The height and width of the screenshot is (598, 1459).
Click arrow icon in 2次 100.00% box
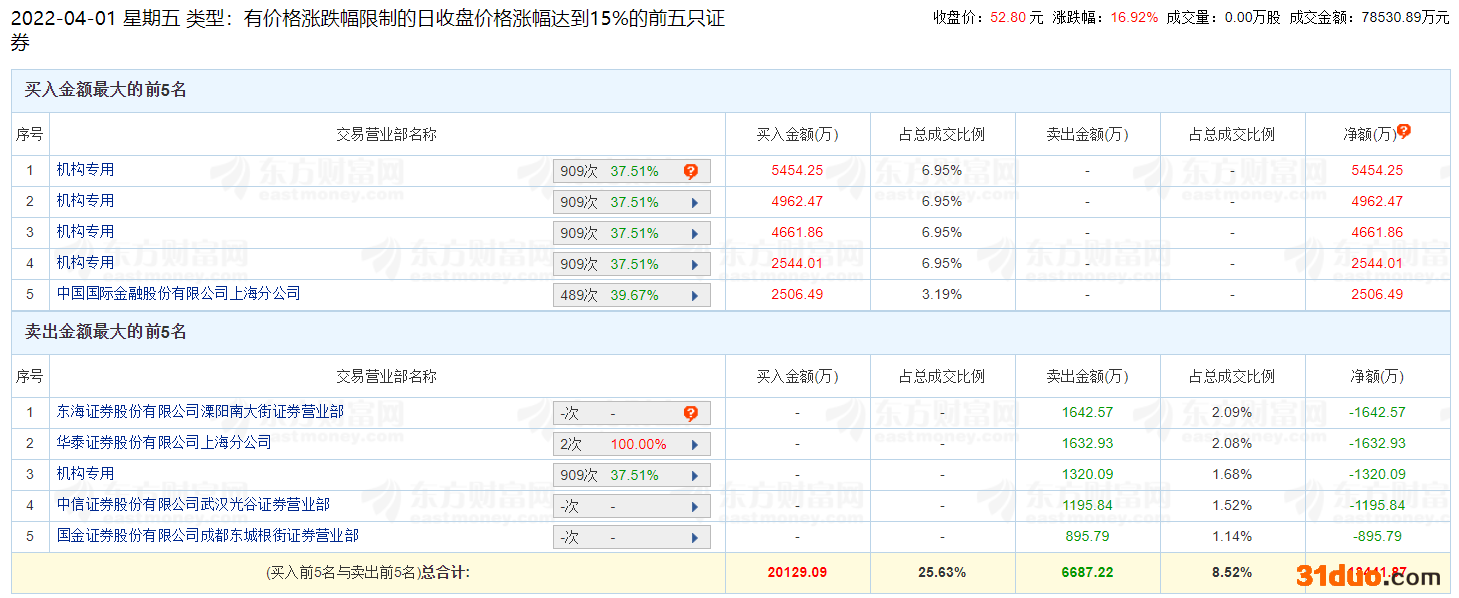(694, 444)
